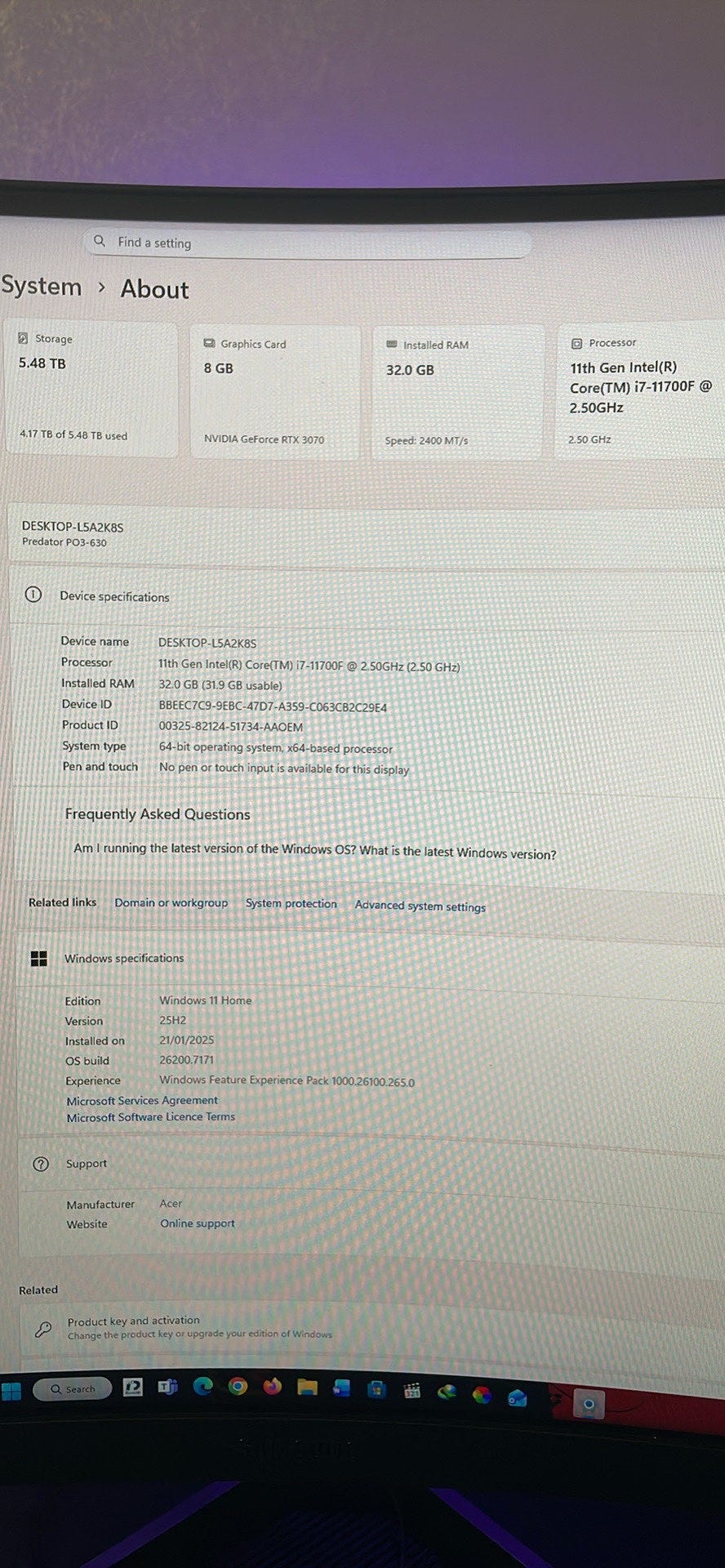Open the Processor info card
Screen dimensions: 725x1568
640,390
